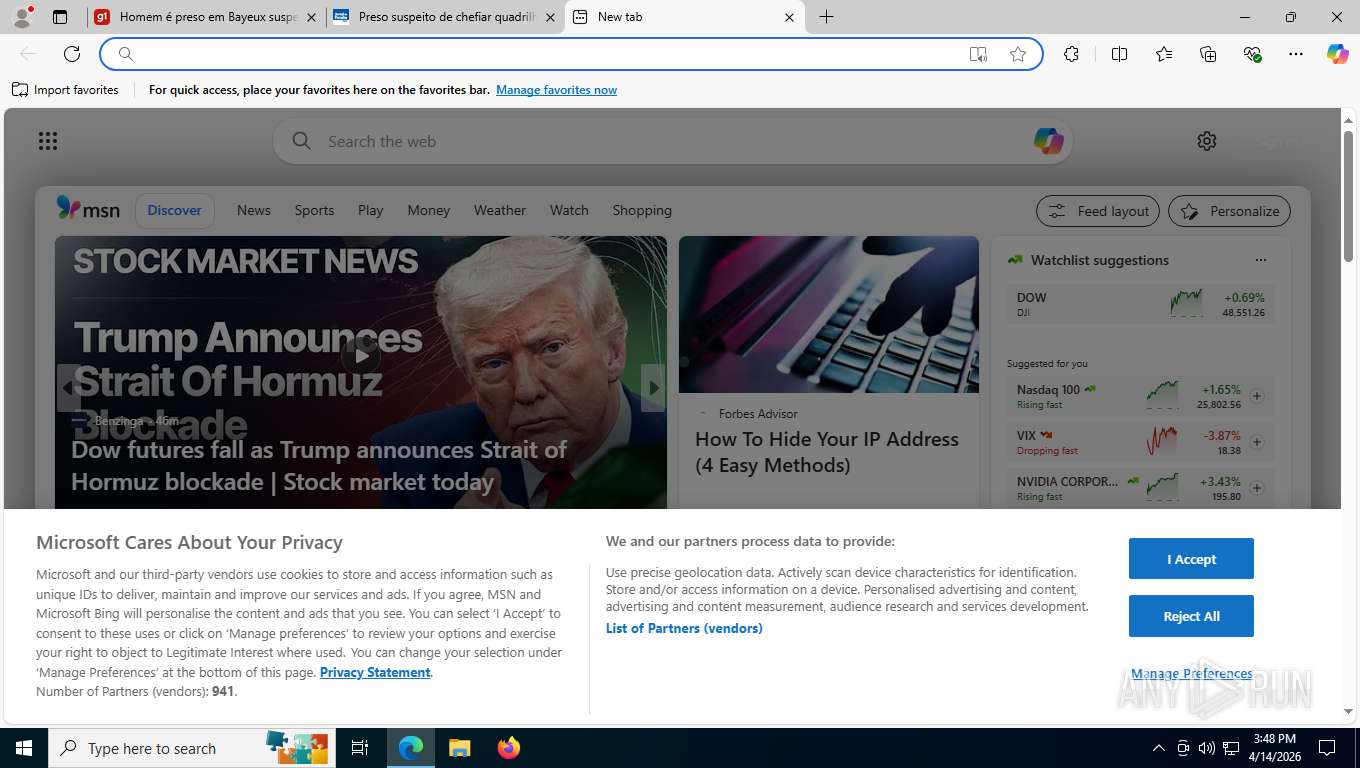Click the Copilot icon in the web search box
The image size is (1360, 768).
[x=1048, y=141]
